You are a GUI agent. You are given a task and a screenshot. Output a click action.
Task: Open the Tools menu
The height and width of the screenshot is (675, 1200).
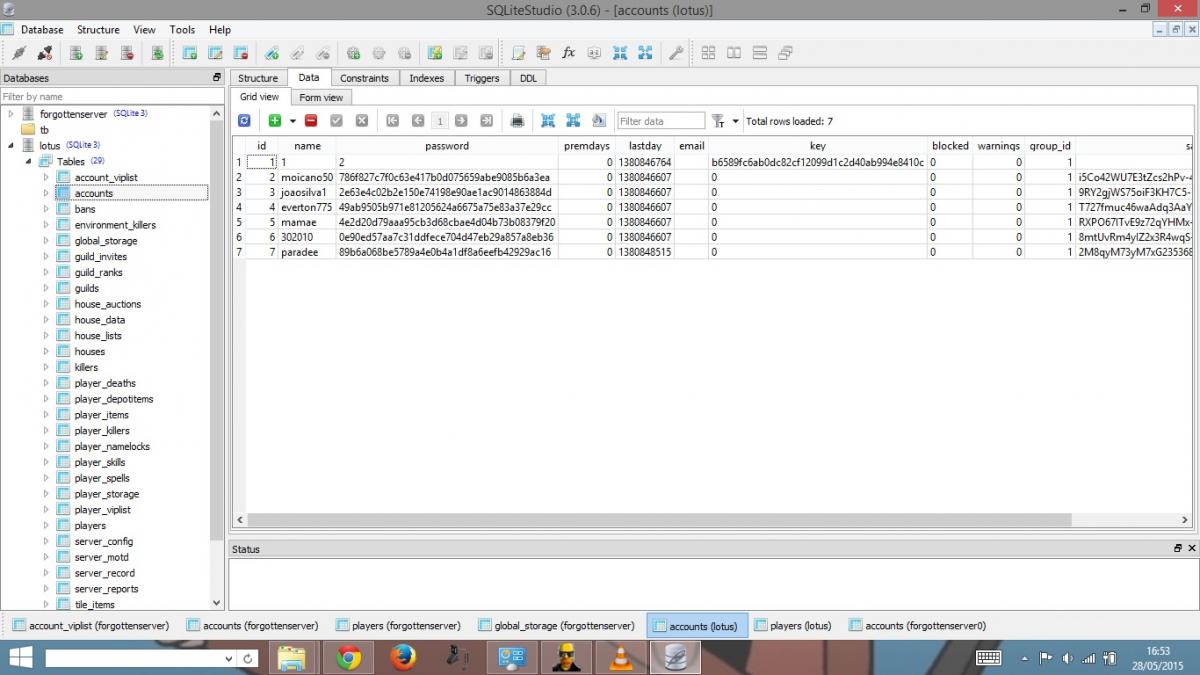pyautogui.click(x=182, y=30)
